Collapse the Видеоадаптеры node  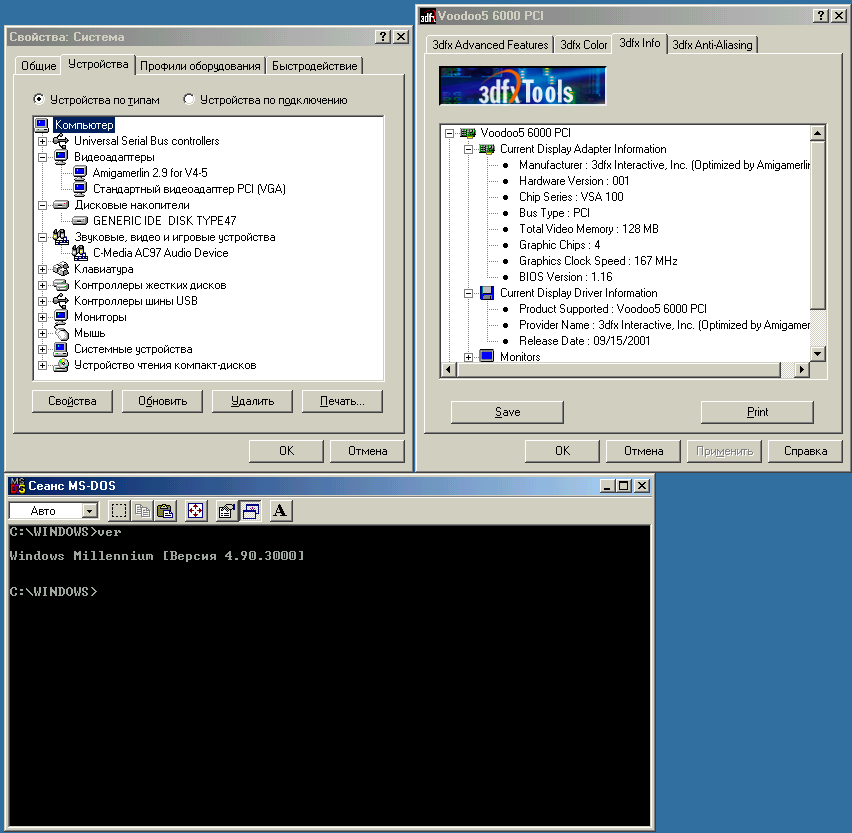click(42, 157)
